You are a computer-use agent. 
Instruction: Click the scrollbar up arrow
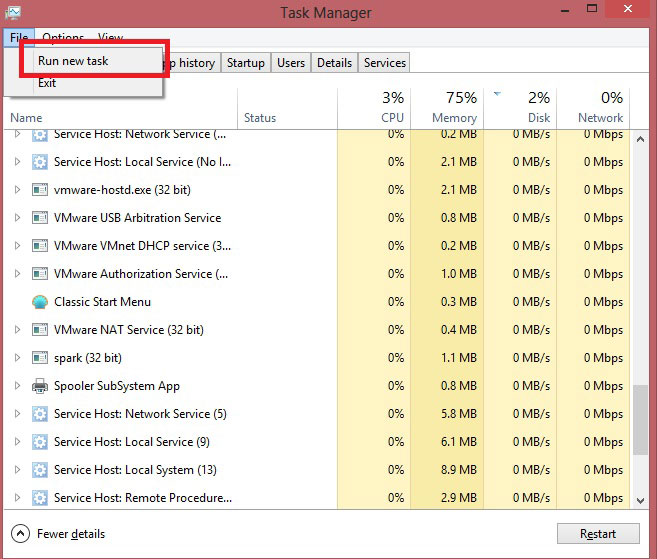[640, 139]
